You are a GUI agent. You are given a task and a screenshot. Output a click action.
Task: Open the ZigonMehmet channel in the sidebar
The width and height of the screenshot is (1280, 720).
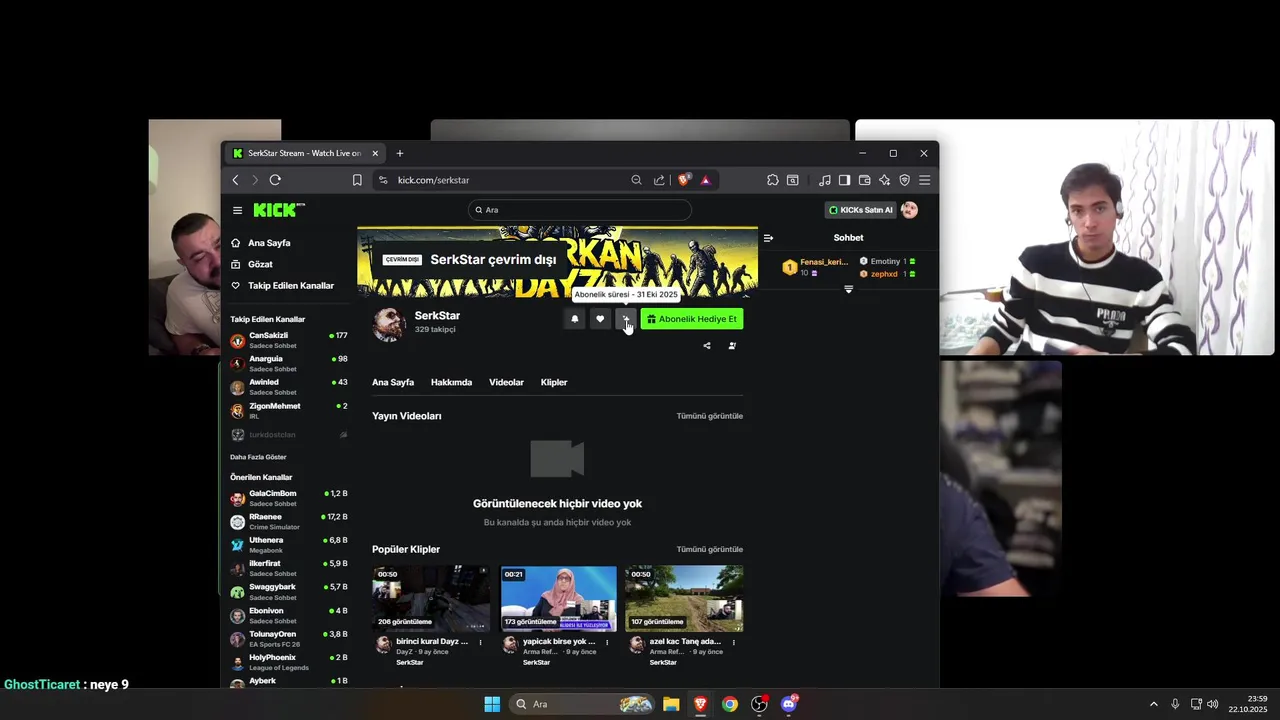tap(289, 410)
